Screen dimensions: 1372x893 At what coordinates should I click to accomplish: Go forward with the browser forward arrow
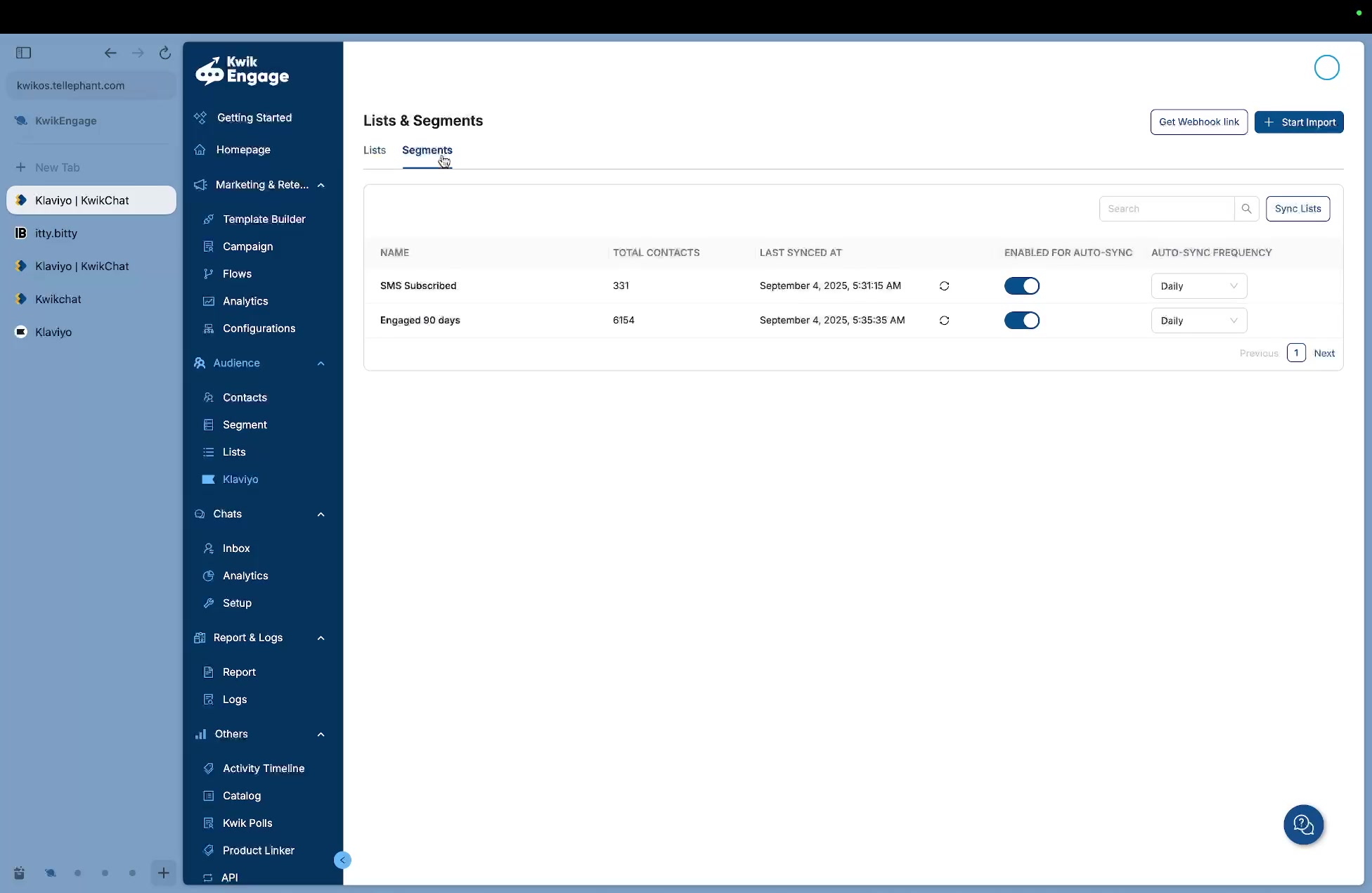(x=138, y=53)
